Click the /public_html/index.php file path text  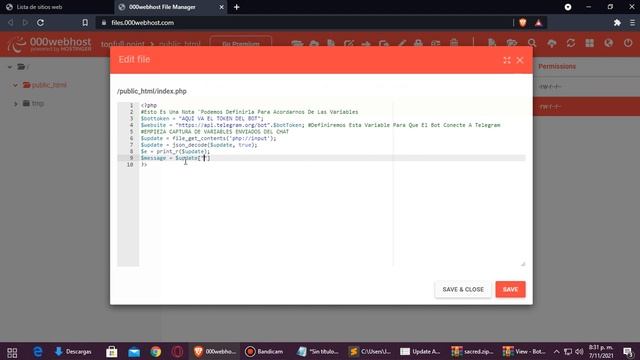pyautogui.click(x=152, y=91)
